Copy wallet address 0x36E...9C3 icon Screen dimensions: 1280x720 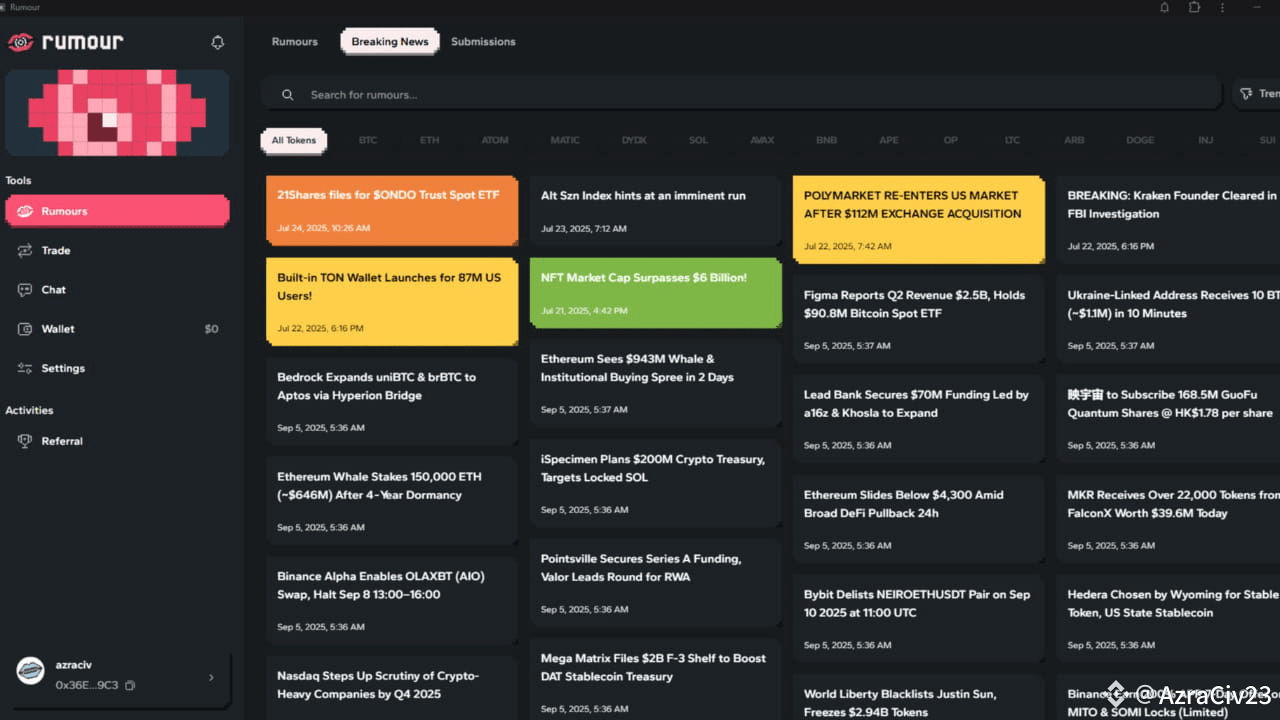point(130,685)
